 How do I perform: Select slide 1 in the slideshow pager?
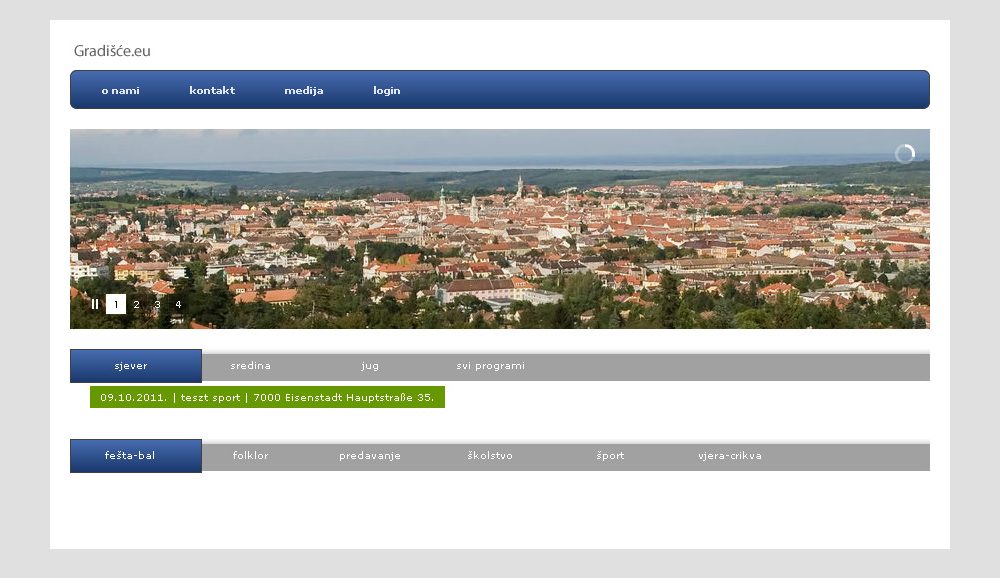115,304
